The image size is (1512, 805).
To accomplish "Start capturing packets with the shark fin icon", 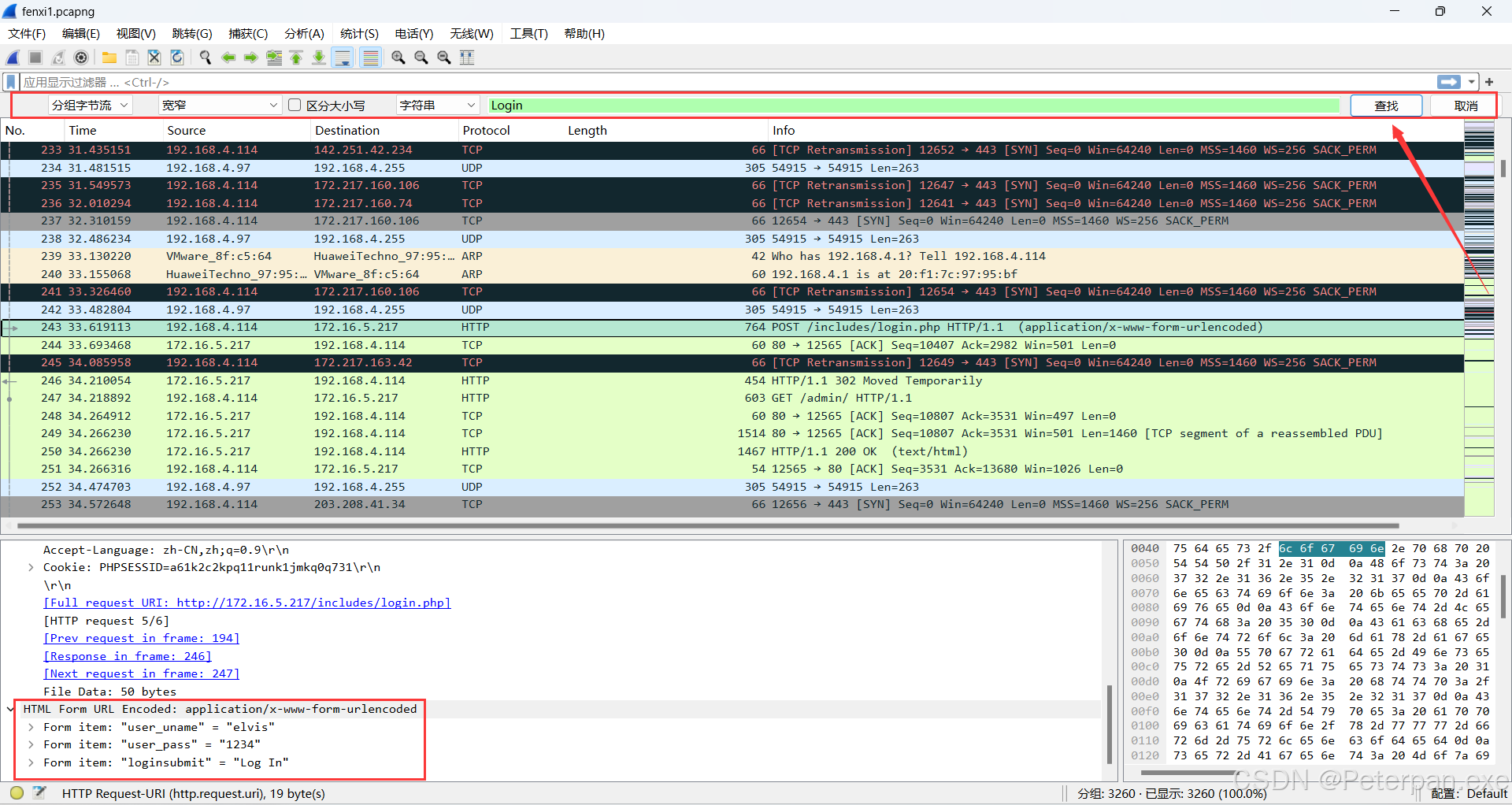I will pos(13,57).
